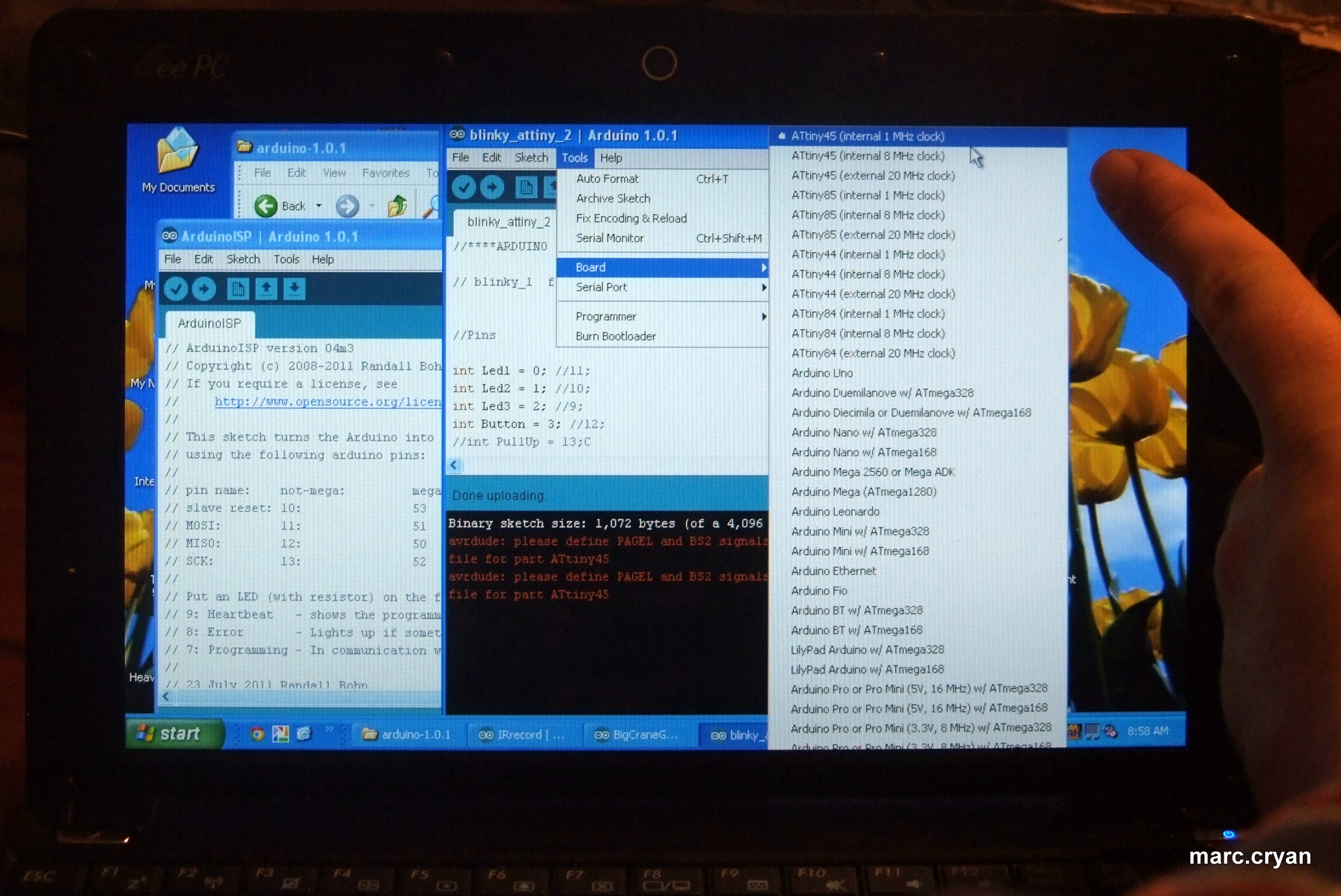
Task: Expand hidden quick launch icons chevron
Action: click(329, 729)
